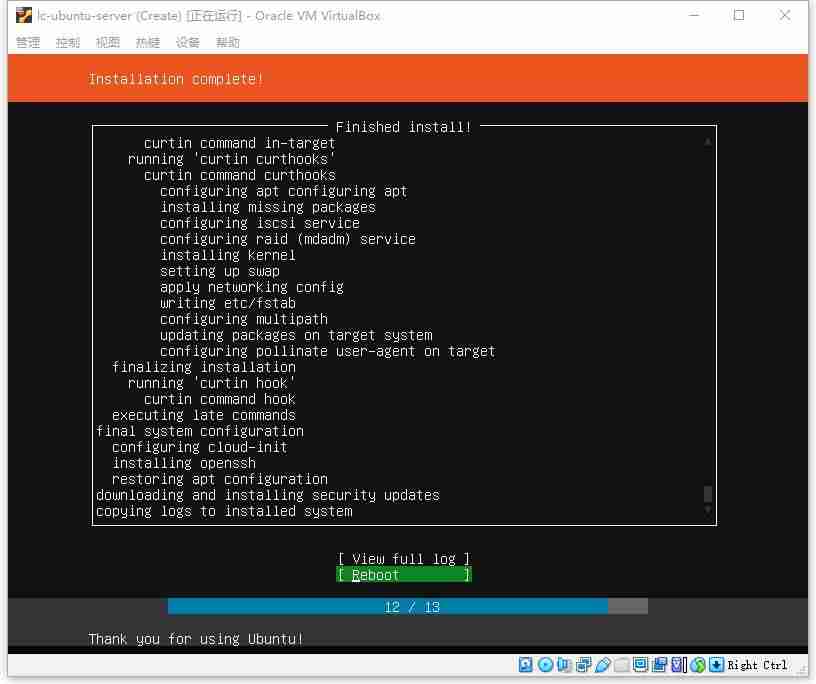The height and width of the screenshot is (684, 816).
Task: Select View full log
Action: (x=404, y=559)
